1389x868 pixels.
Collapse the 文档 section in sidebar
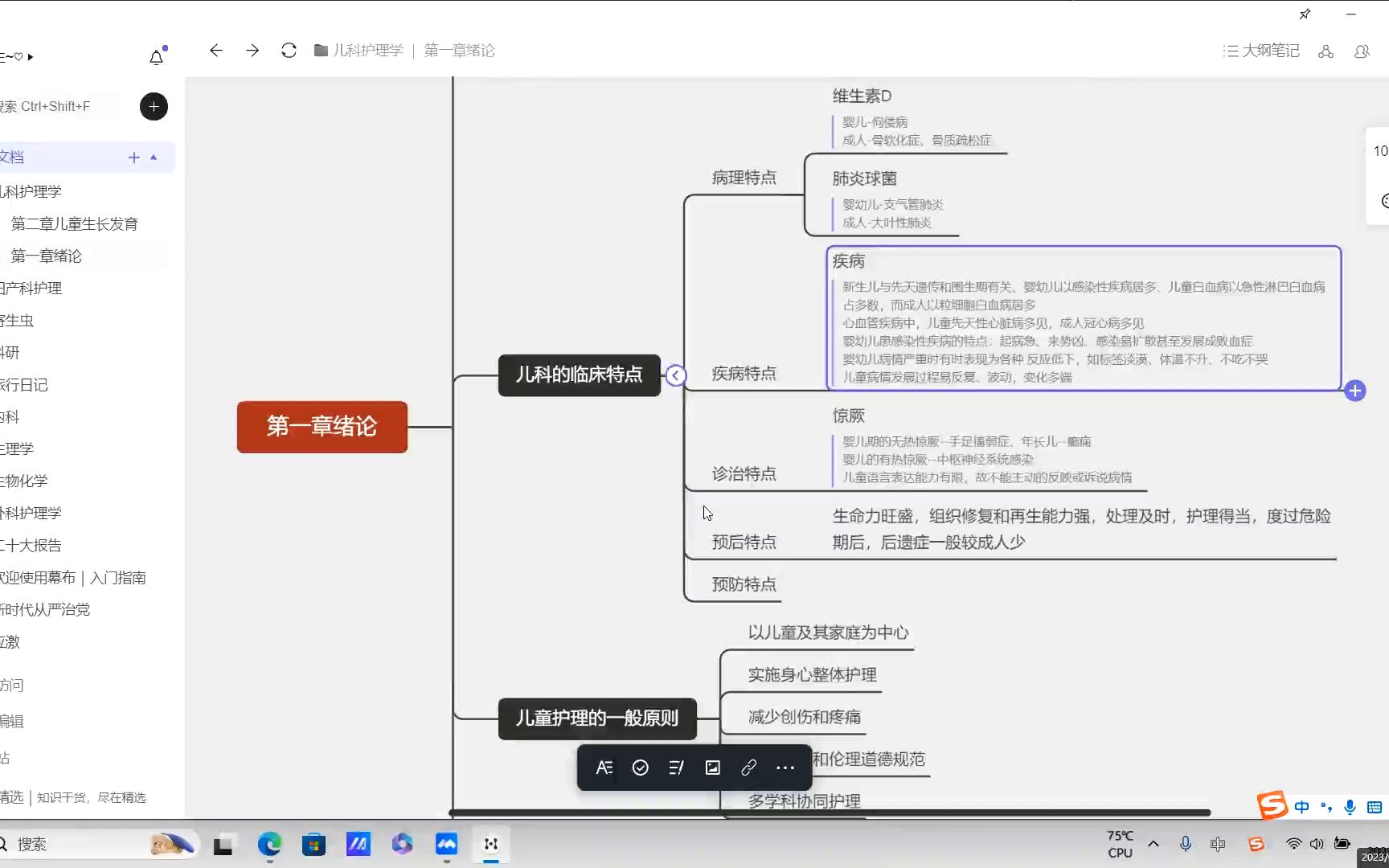(x=154, y=158)
